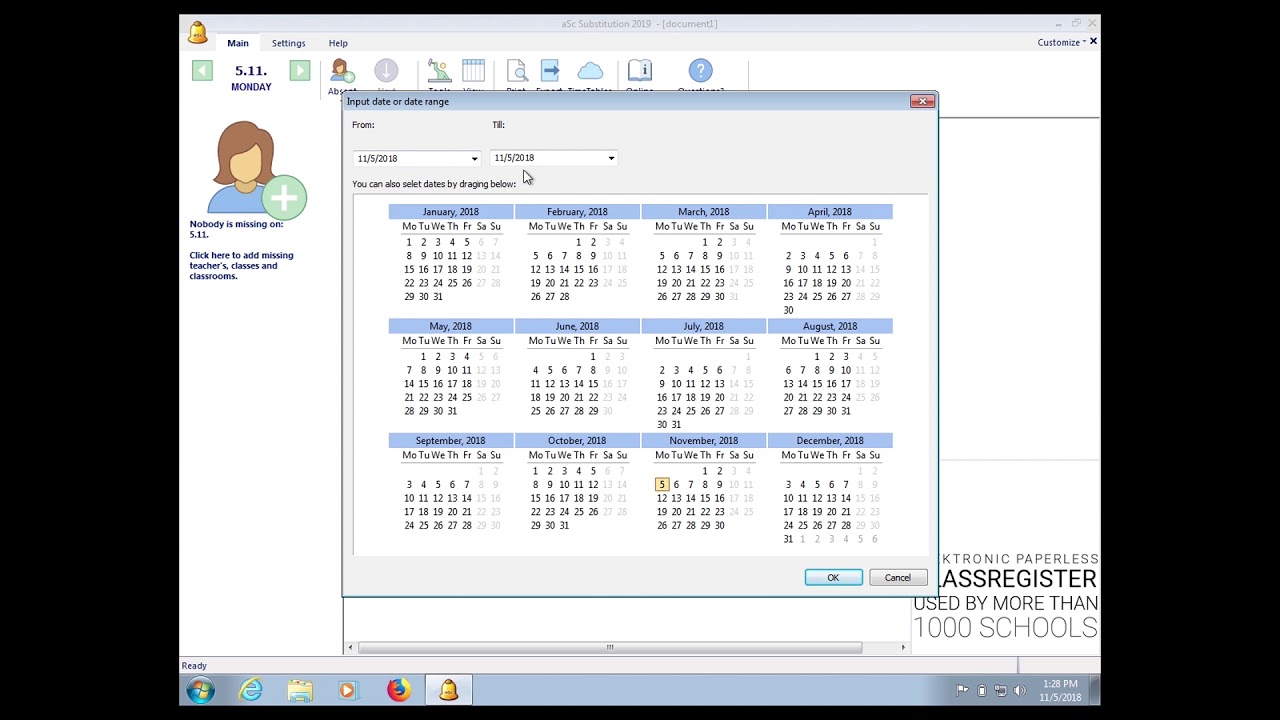Click the scrollbar's left arrow

click(350, 647)
